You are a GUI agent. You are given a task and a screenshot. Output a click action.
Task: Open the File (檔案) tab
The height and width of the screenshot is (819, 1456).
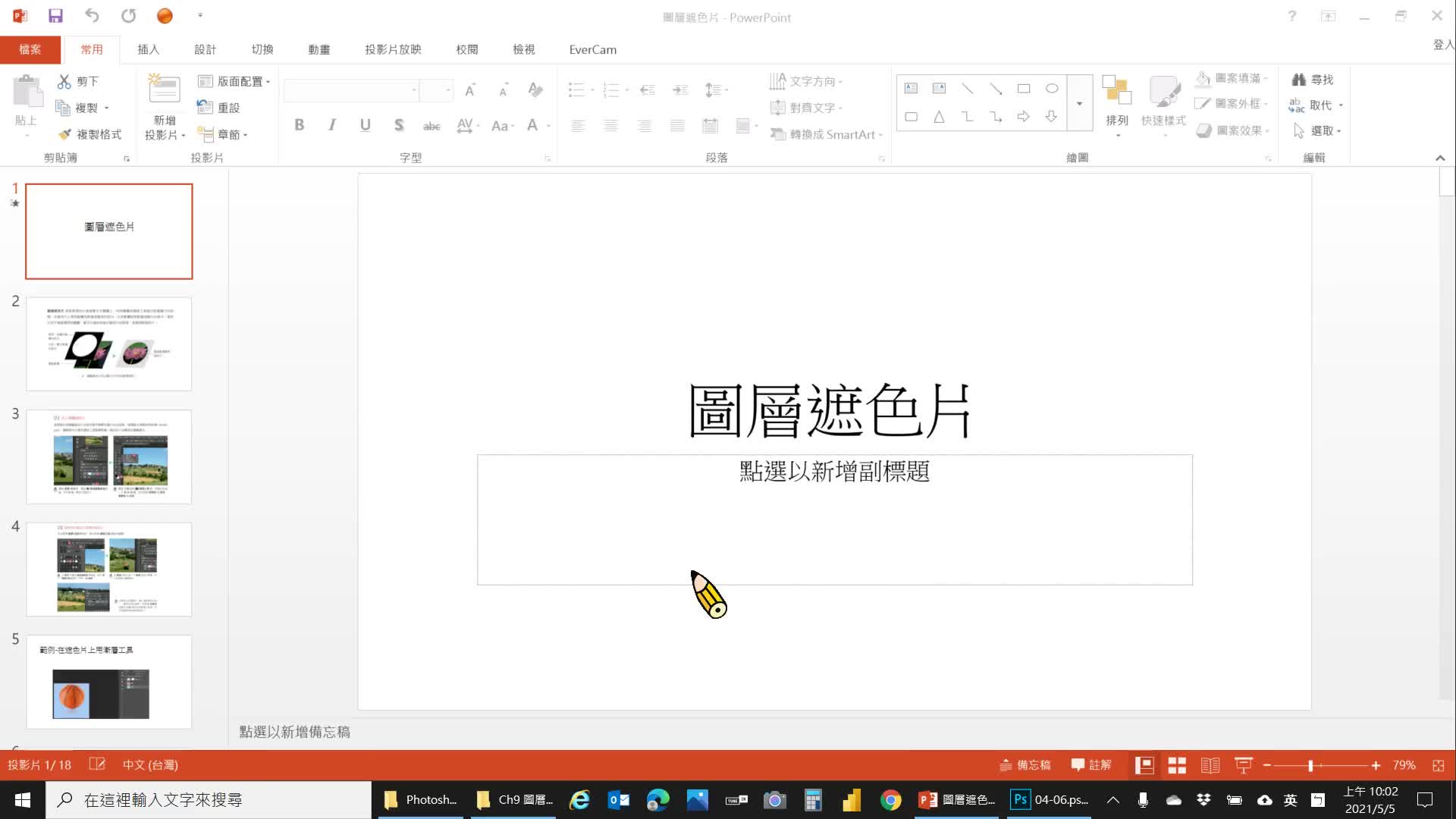30,49
